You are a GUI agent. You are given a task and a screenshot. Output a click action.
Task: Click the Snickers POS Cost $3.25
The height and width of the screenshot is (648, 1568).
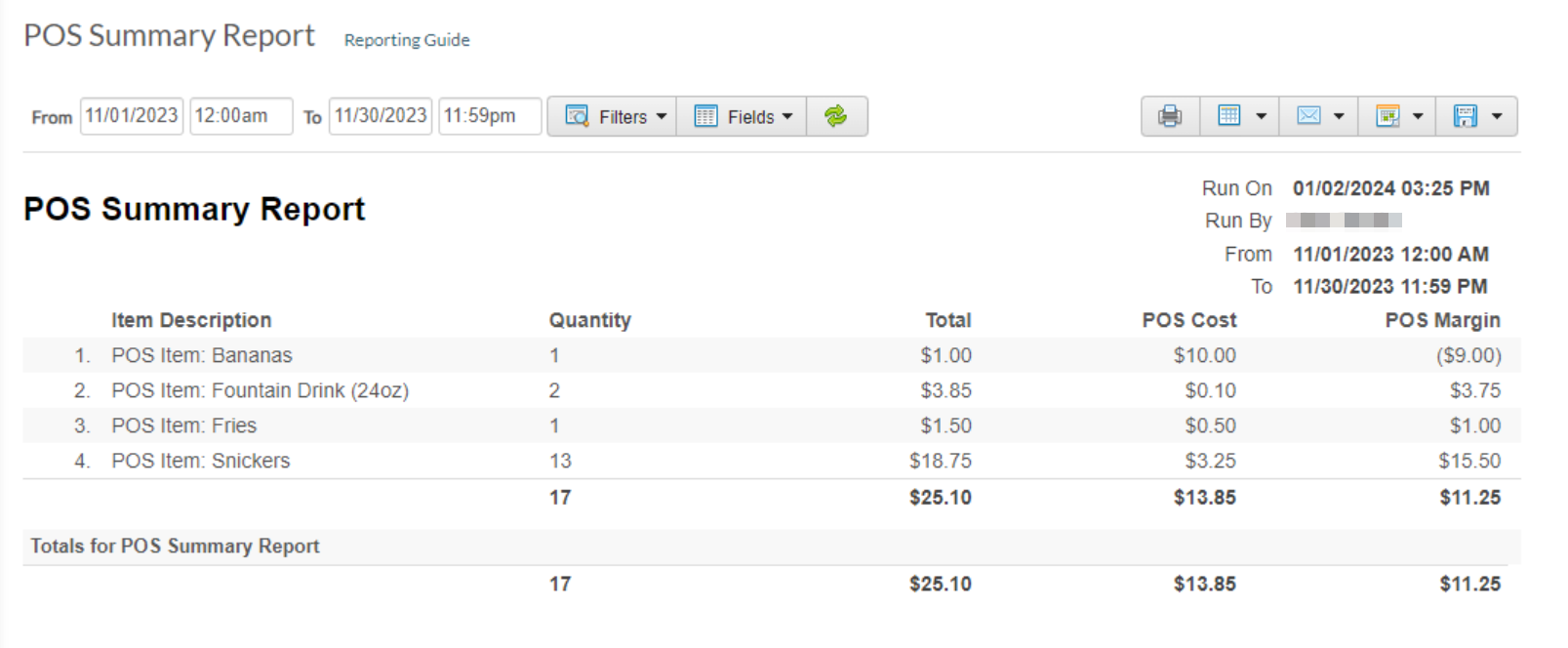pyautogui.click(x=1211, y=461)
